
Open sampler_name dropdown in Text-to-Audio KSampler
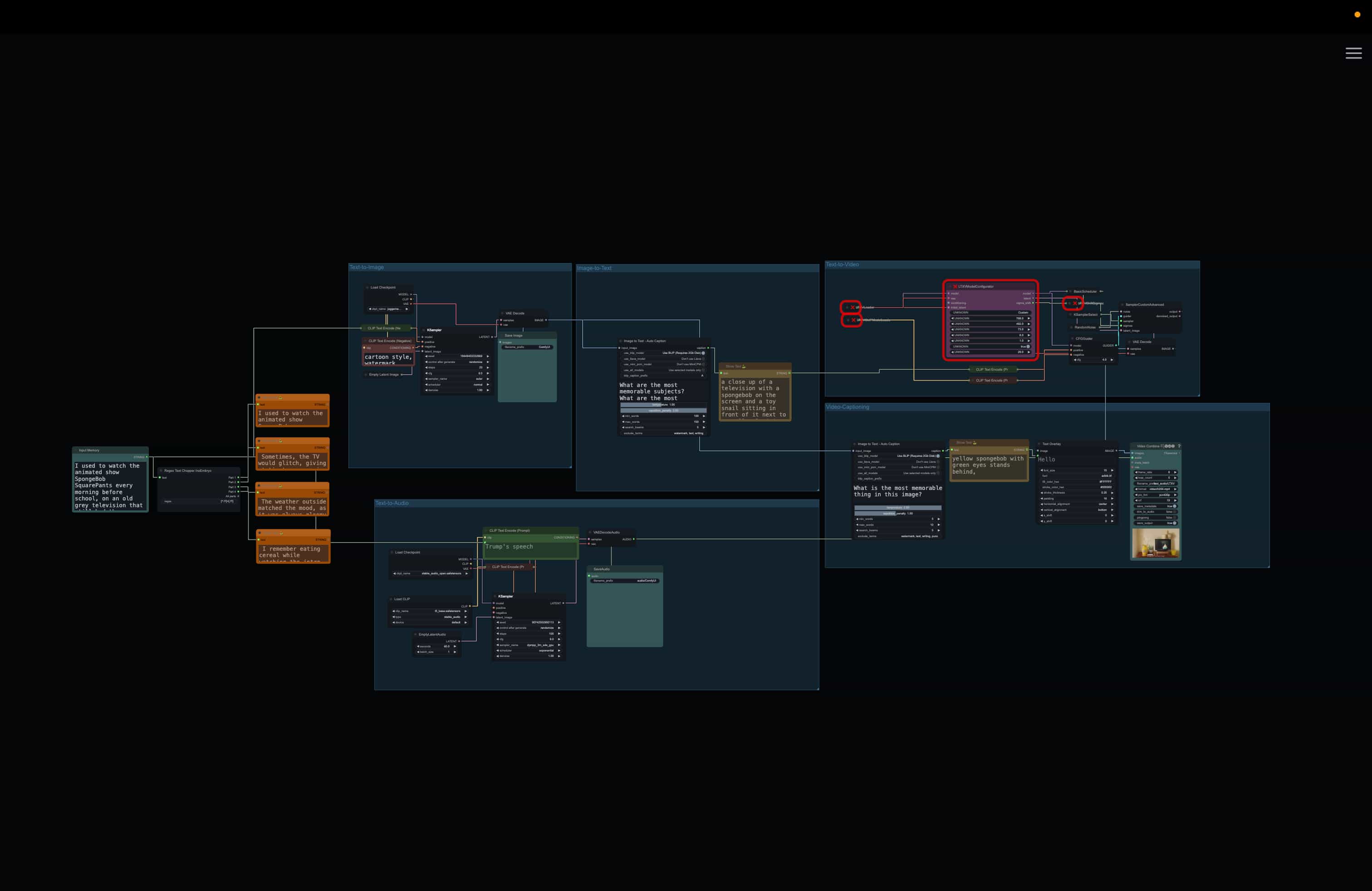coord(528,645)
